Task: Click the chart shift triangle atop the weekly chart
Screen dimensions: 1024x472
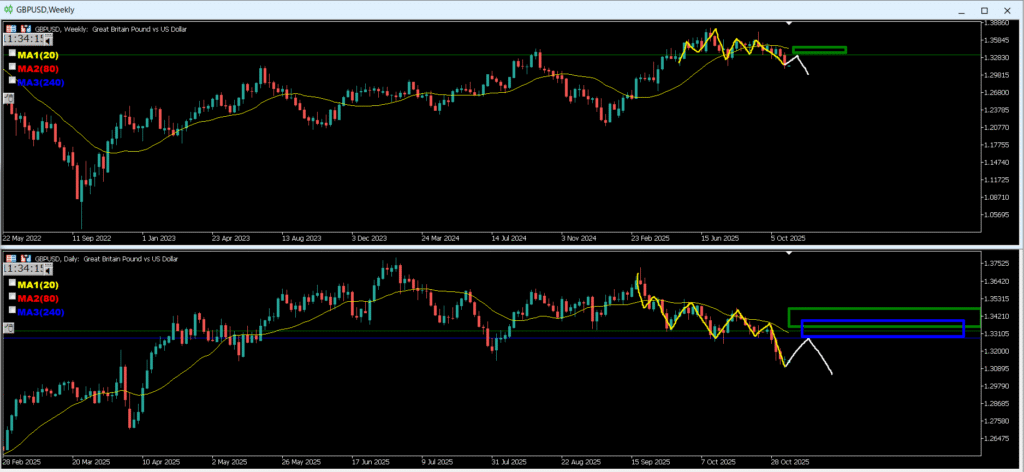Action: pyautogui.click(x=789, y=22)
